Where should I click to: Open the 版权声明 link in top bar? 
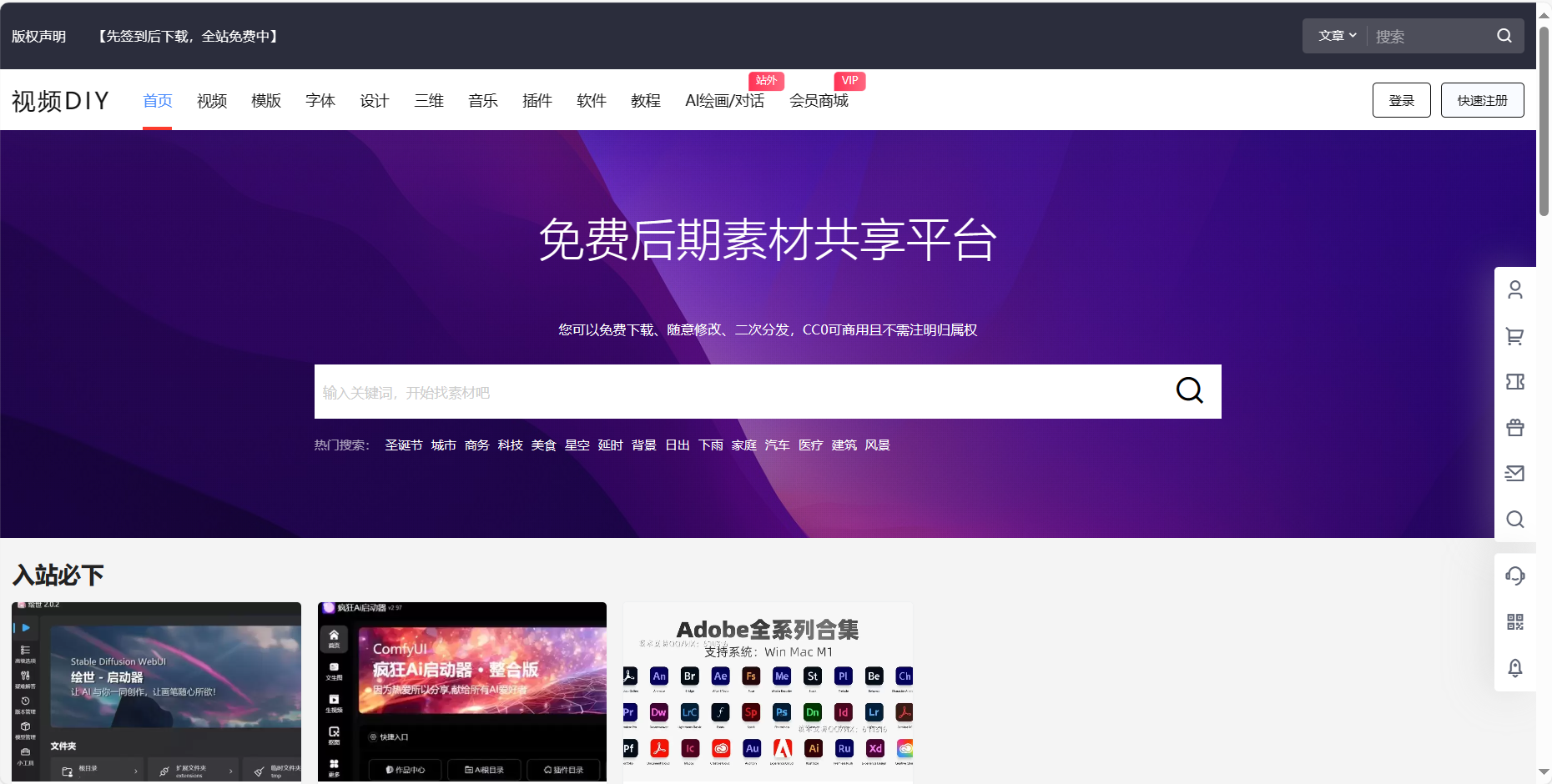[x=38, y=37]
